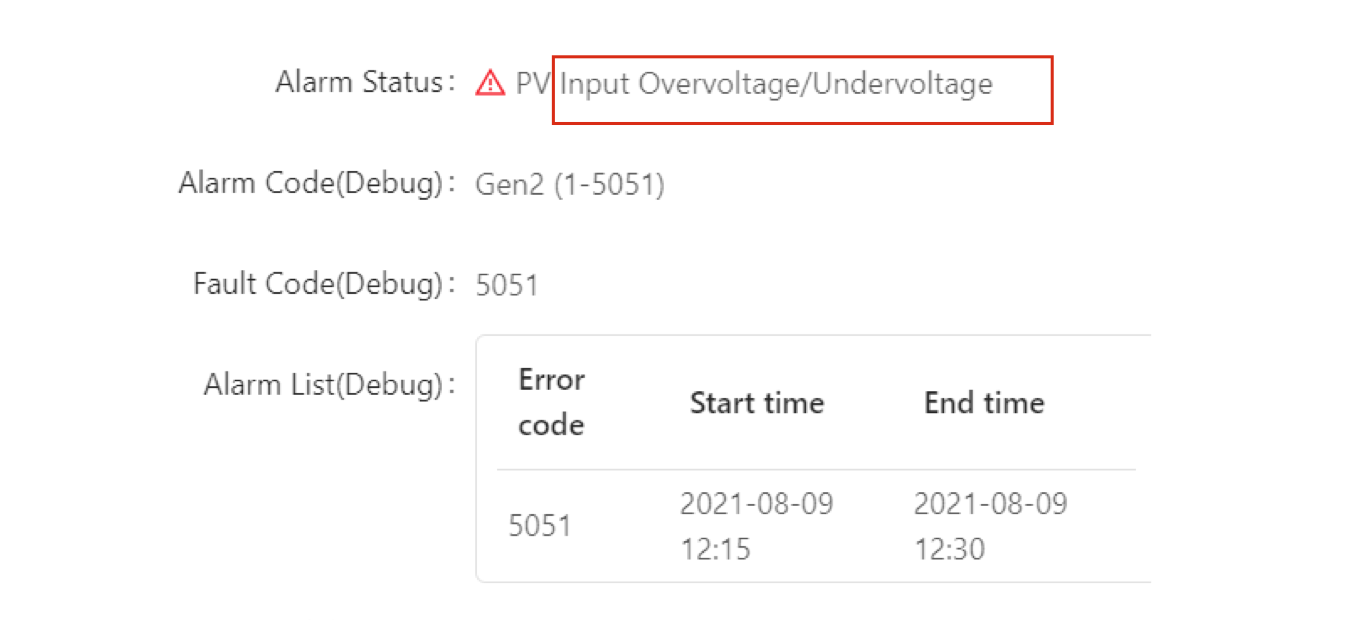Click the start time 2021-08-09 12:15 cell

coord(757,525)
